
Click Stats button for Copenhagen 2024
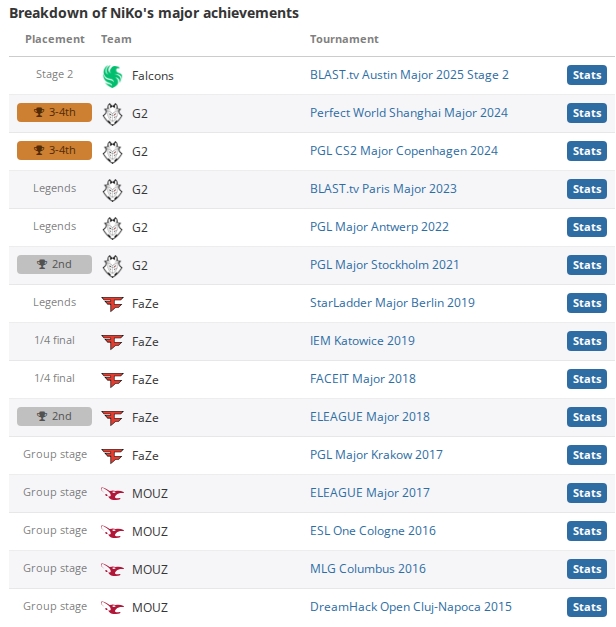tap(587, 151)
